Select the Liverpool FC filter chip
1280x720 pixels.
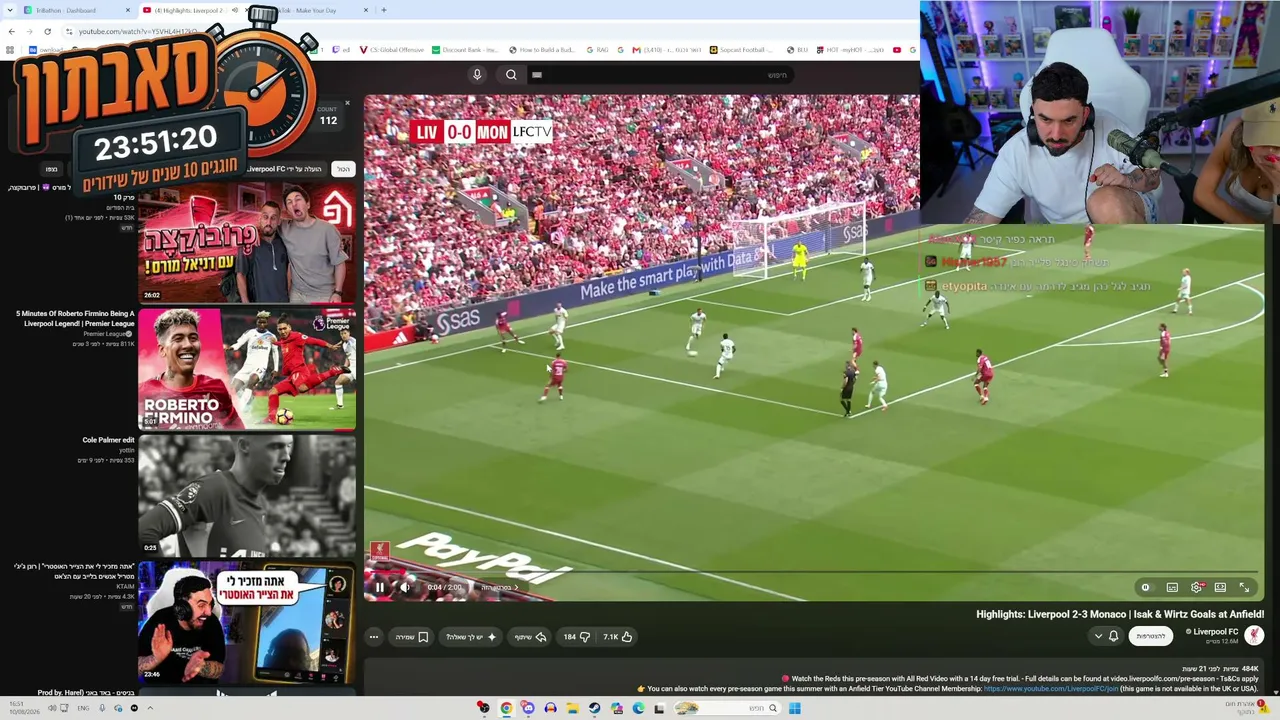284,169
